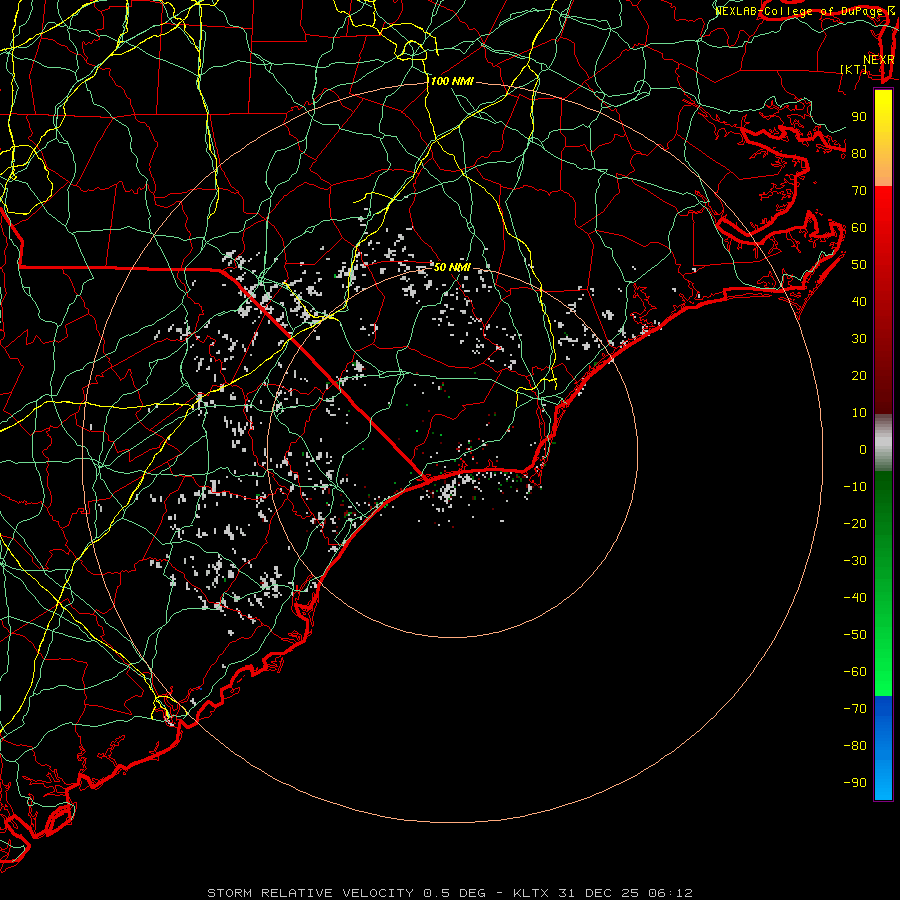The height and width of the screenshot is (900, 900).
Task: Click the positive '10' value on the scale
Action: (x=859, y=413)
